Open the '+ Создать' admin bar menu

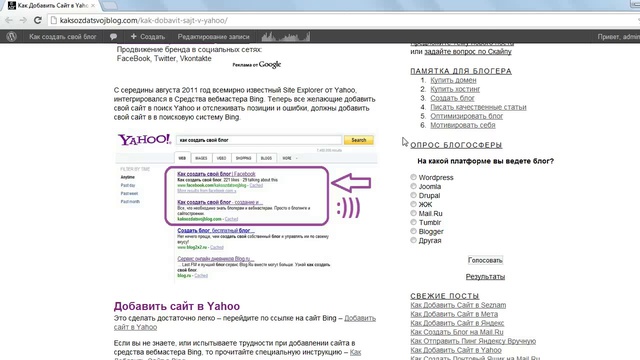tap(148, 37)
